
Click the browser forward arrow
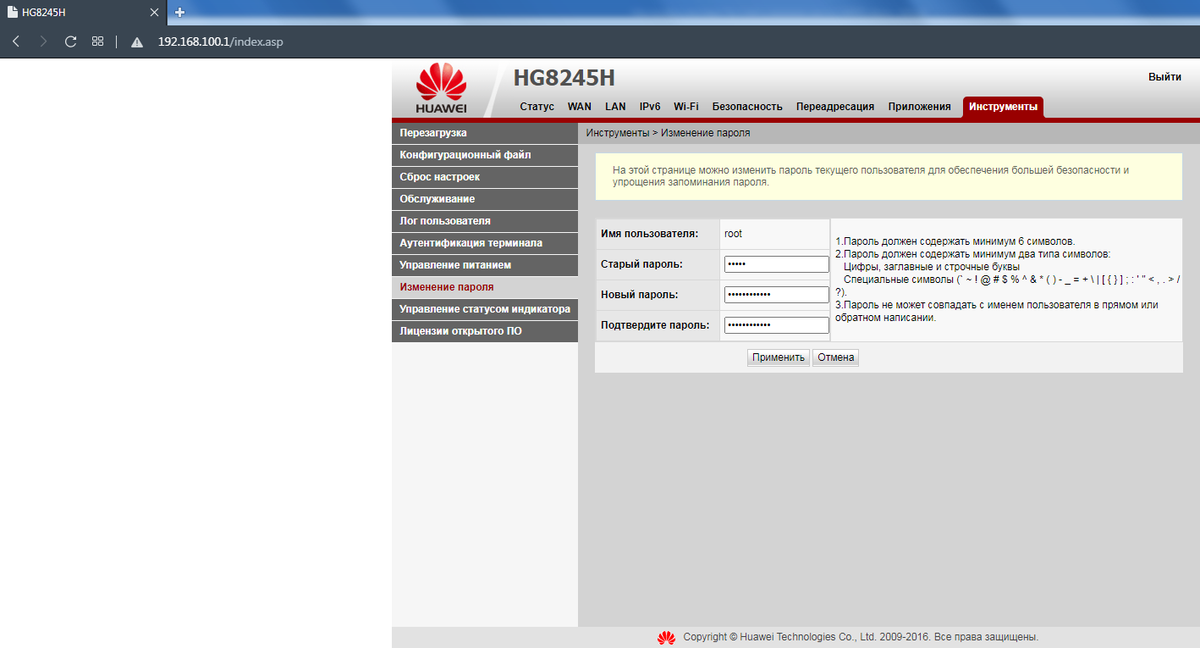[x=43, y=42]
